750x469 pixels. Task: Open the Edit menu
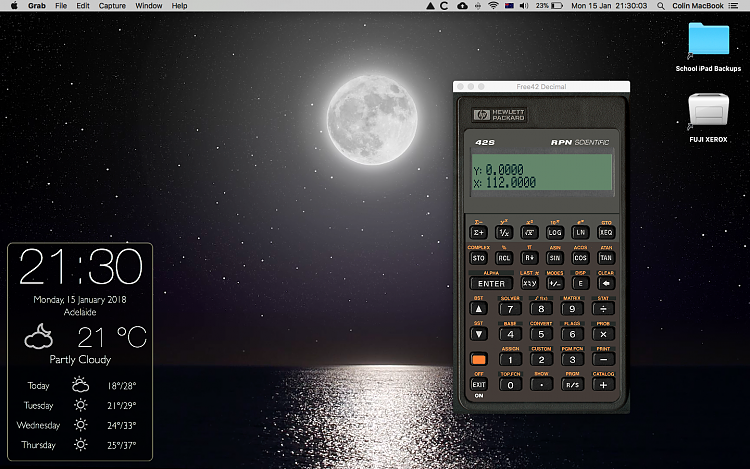83,6
